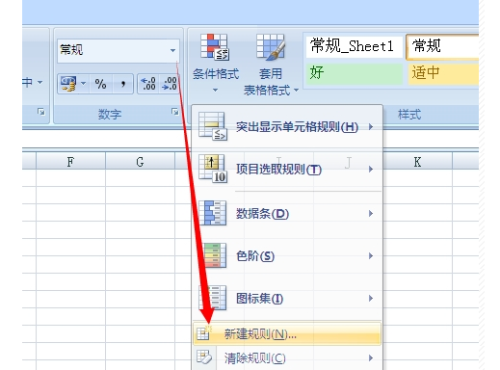Open the 常规 number format dropdown
The width and height of the screenshot is (500, 370).
pyautogui.click(x=173, y=50)
